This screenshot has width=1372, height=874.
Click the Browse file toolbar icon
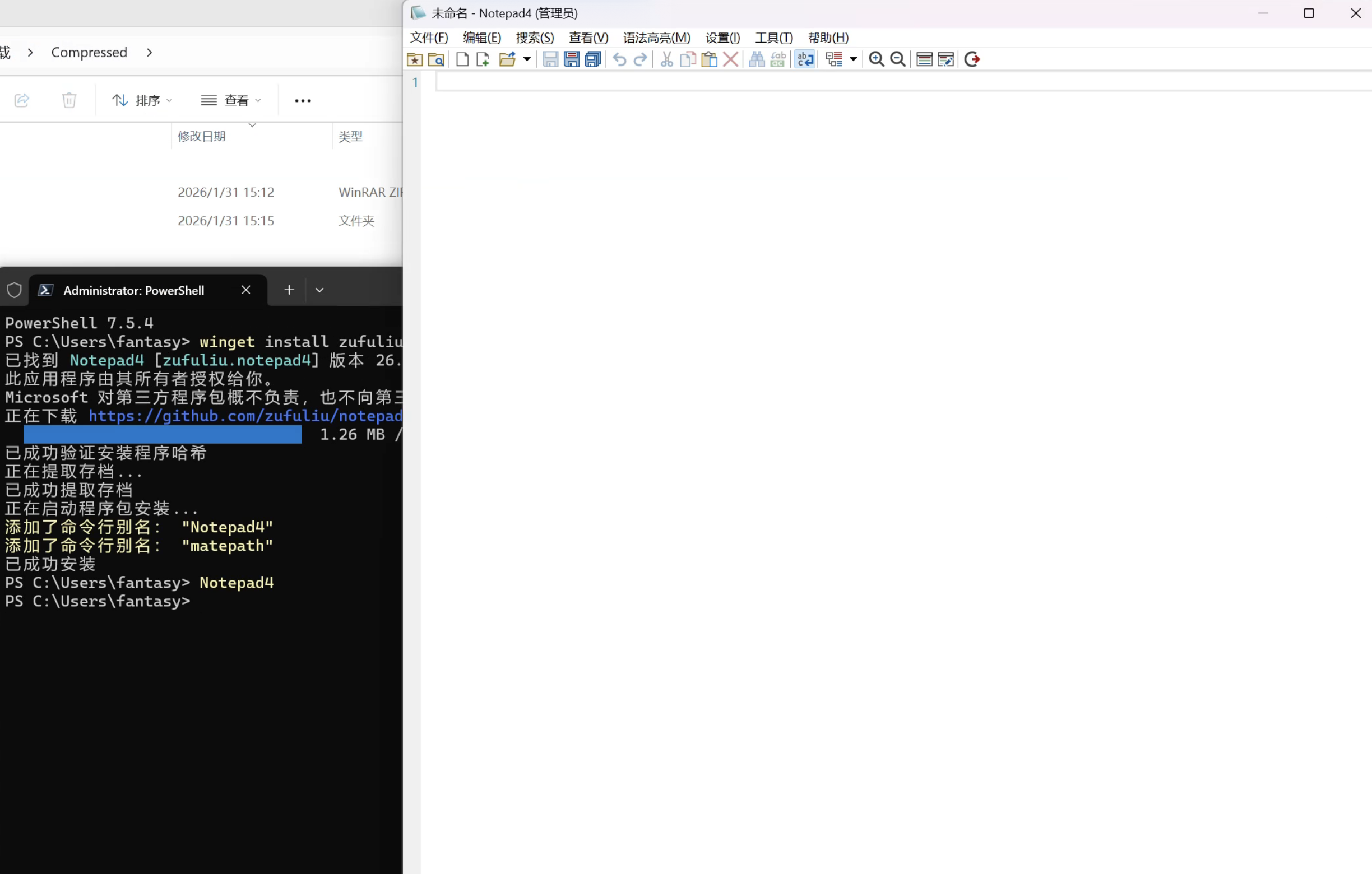click(436, 59)
